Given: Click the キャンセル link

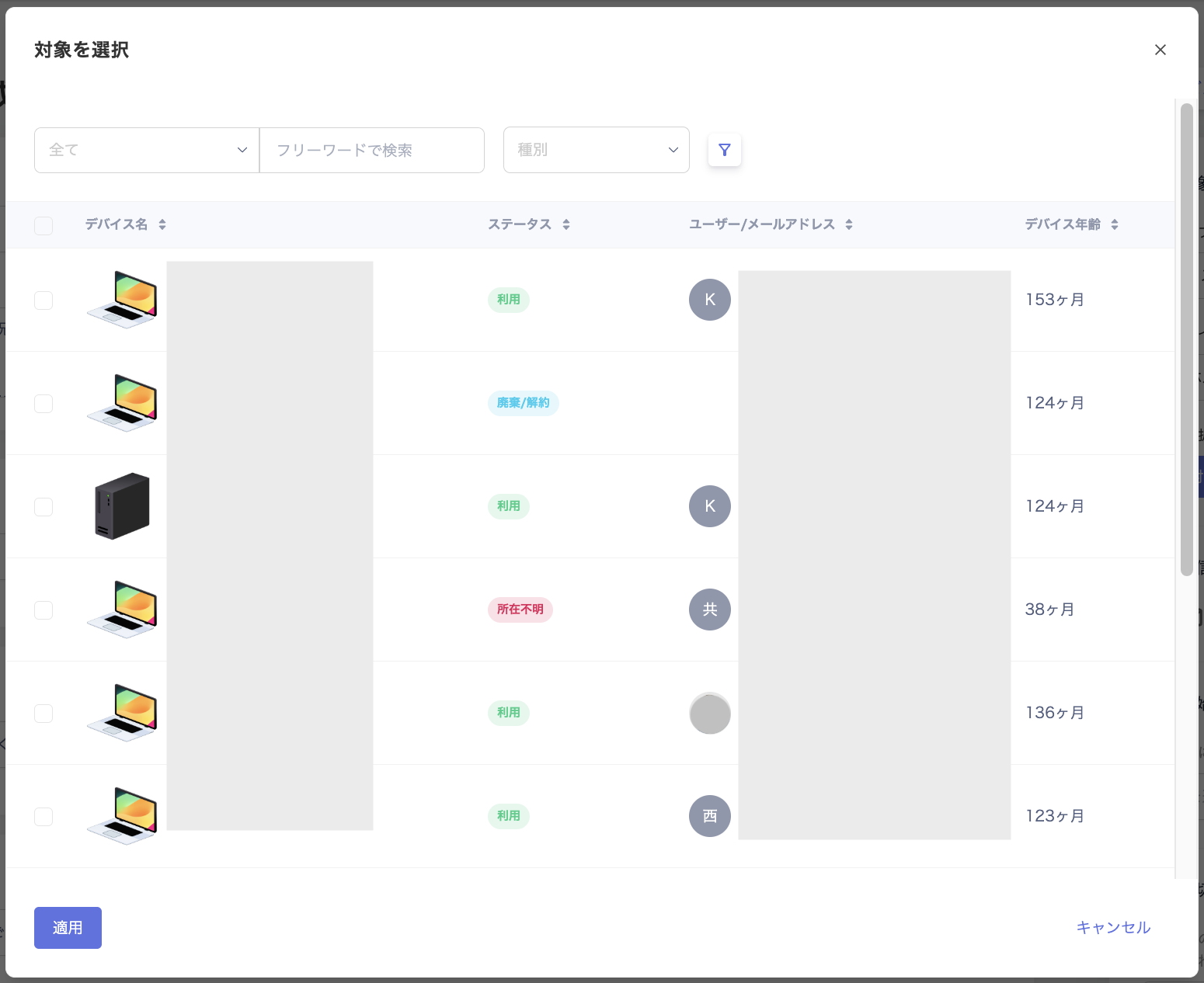Looking at the screenshot, I should click(1113, 927).
